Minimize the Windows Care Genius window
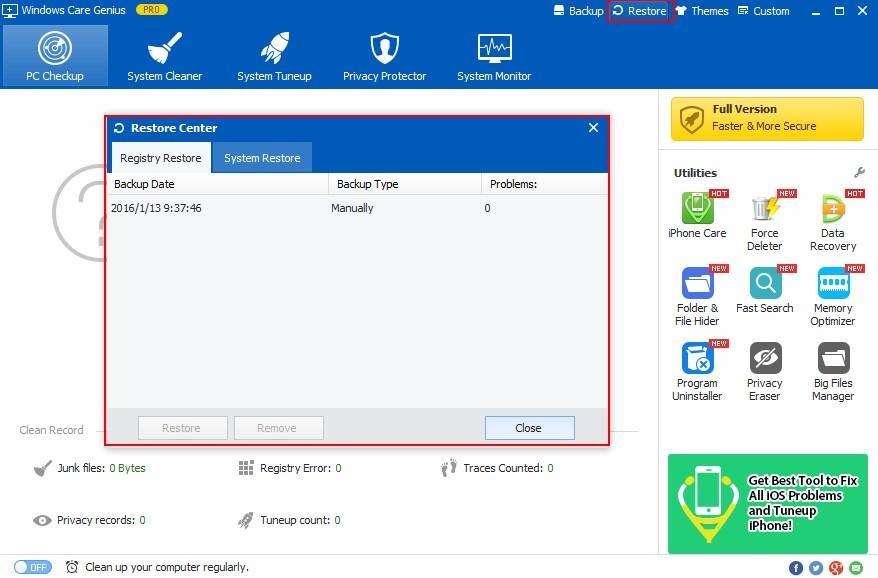Screen dimensions: 878x578 coord(816,11)
